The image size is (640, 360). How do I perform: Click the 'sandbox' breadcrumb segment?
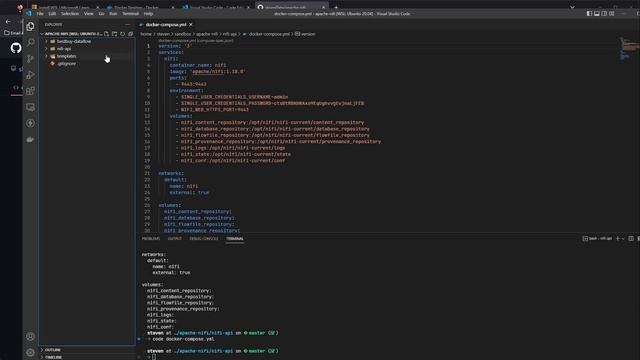[x=183, y=34]
